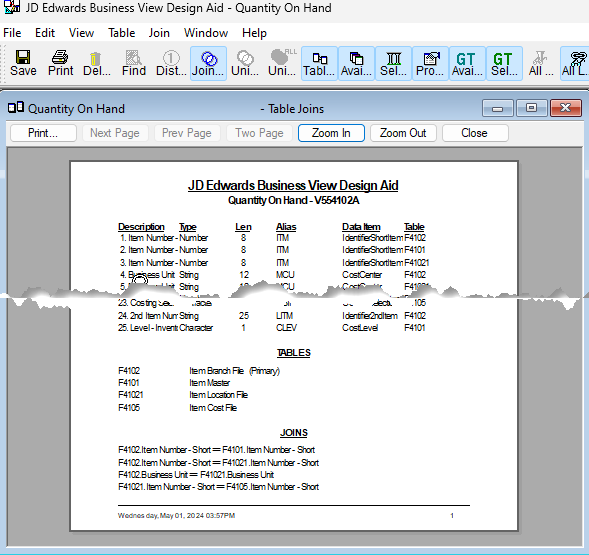Screen dimensions: 589x555
Task: Toggle the green GT Sel... icon
Action: pyautogui.click(x=504, y=63)
